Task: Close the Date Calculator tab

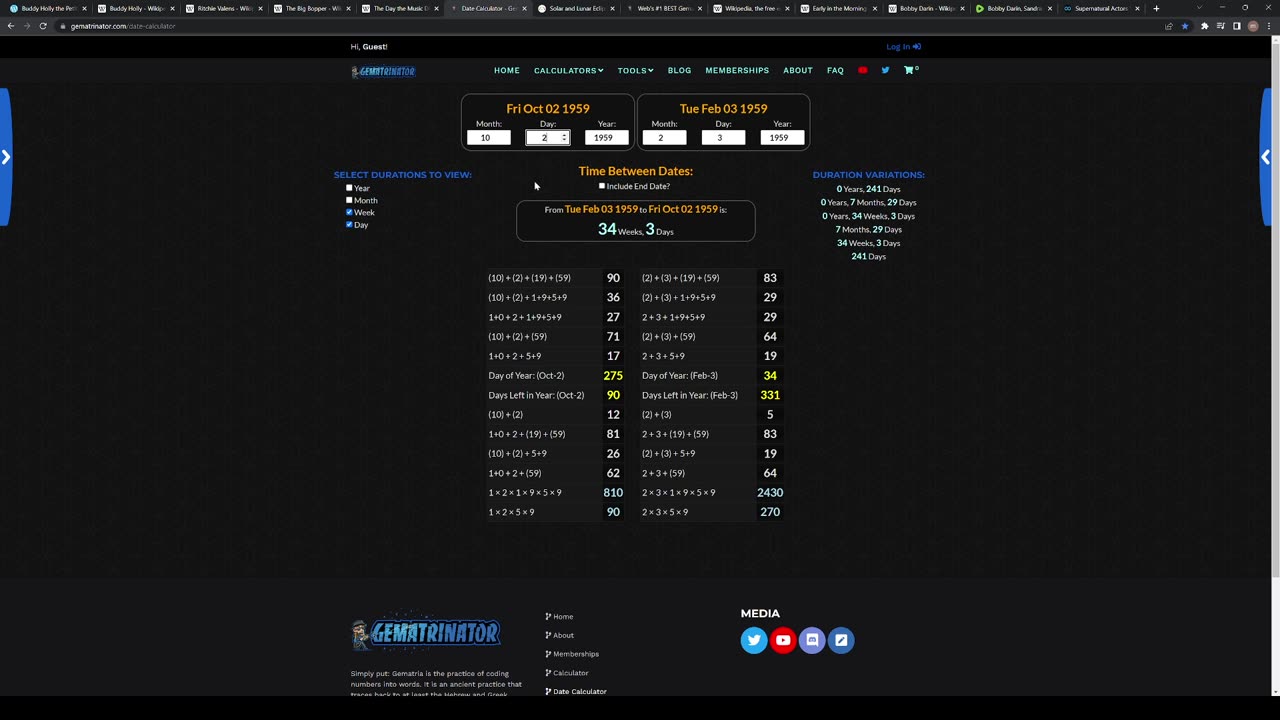Action: [524, 8]
